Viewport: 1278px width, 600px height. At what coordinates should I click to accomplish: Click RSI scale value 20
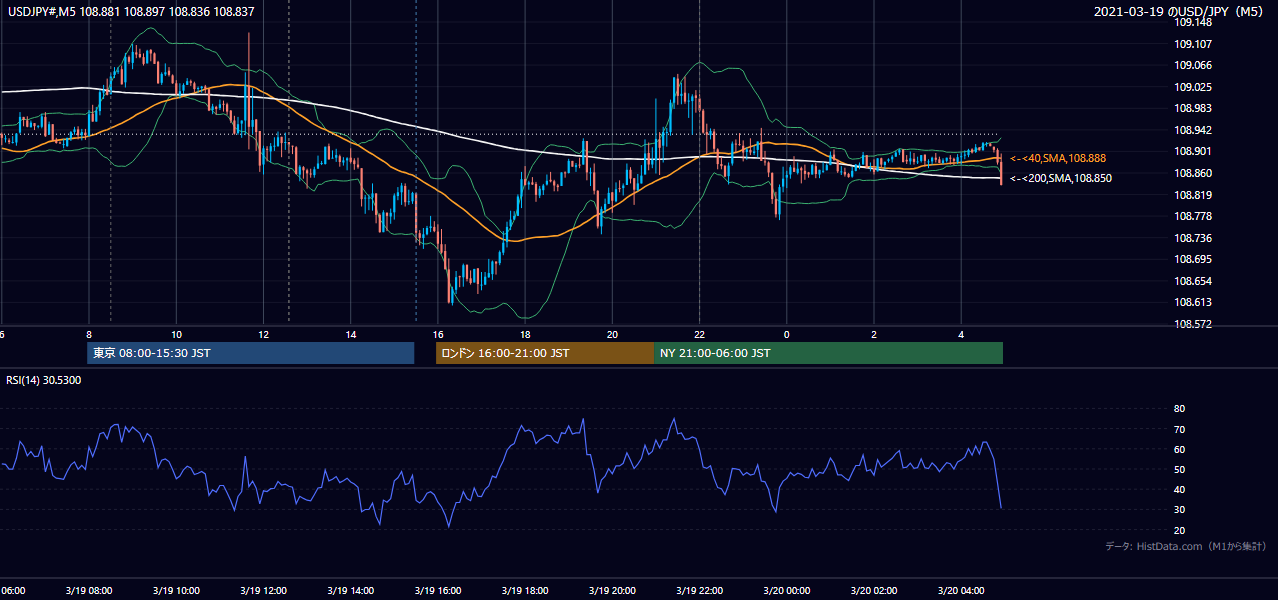tap(1180, 530)
